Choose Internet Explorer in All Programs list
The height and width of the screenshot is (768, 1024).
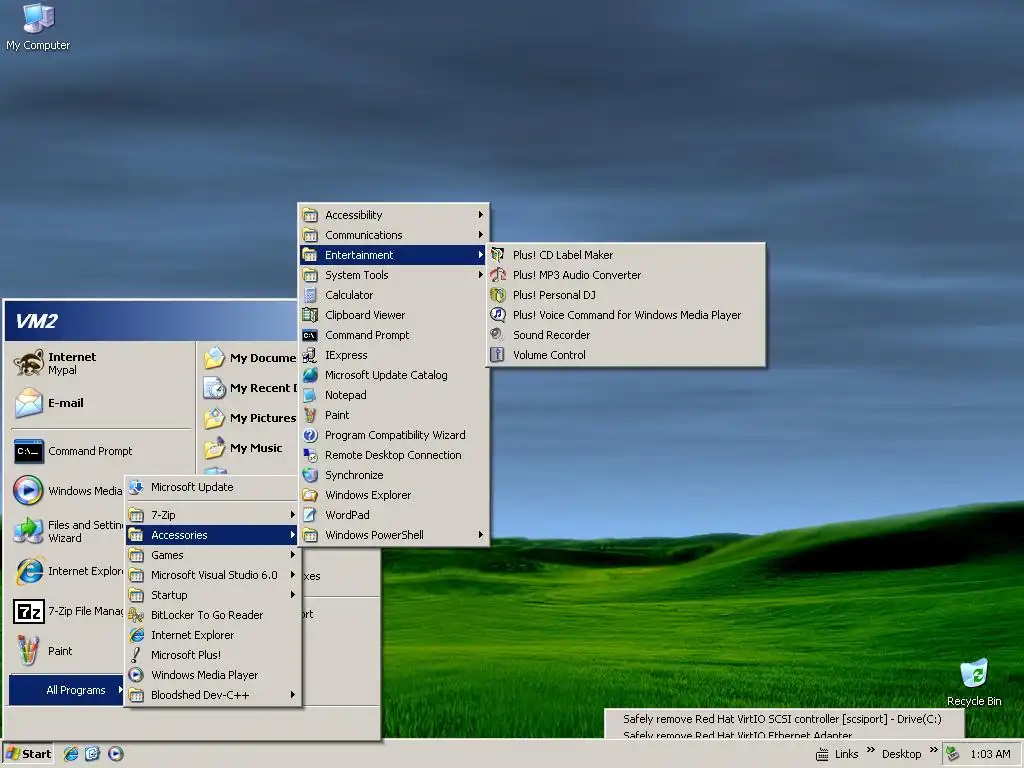pos(212,635)
